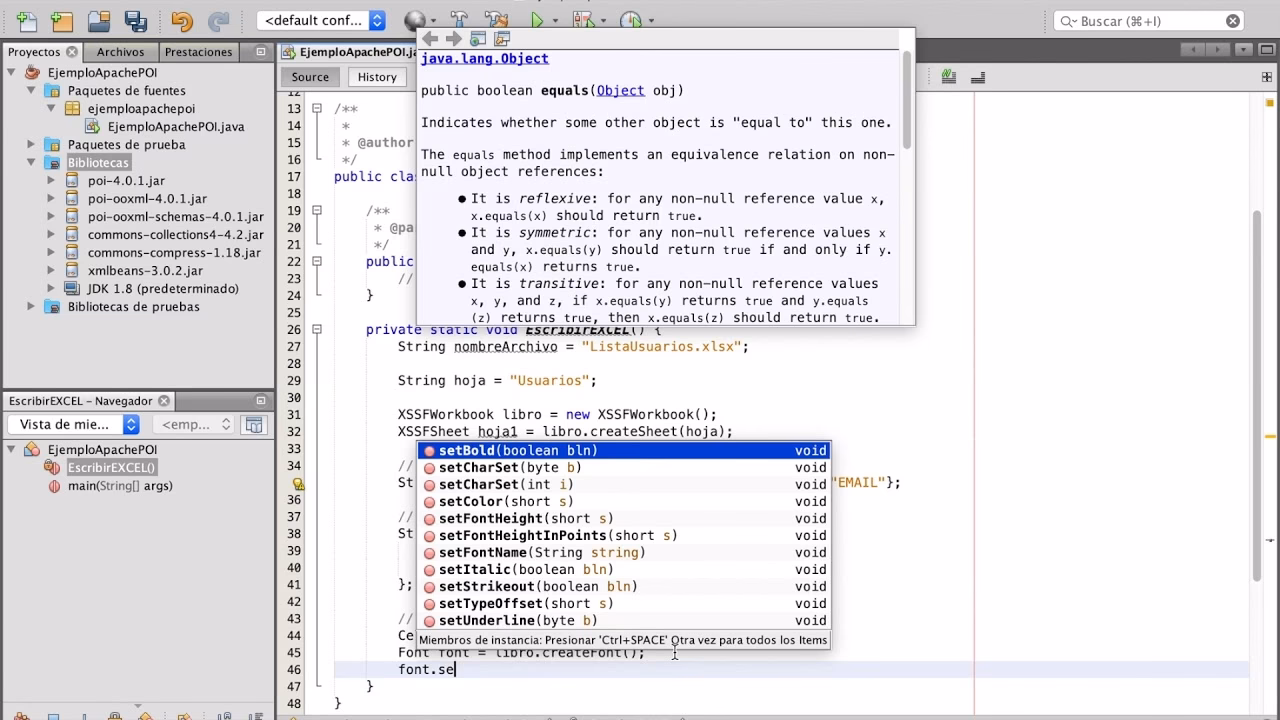The image size is (1280, 720).
Task: Collapse the Bibliotecas tree node
Action: (x=31, y=163)
